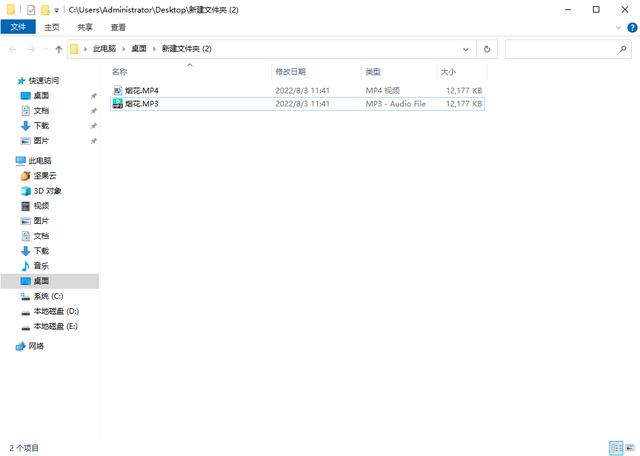Viewport: 640px width, 456px height.
Task: Click the 烟花.MP4 video file icon
Action: tap(118, 91)
